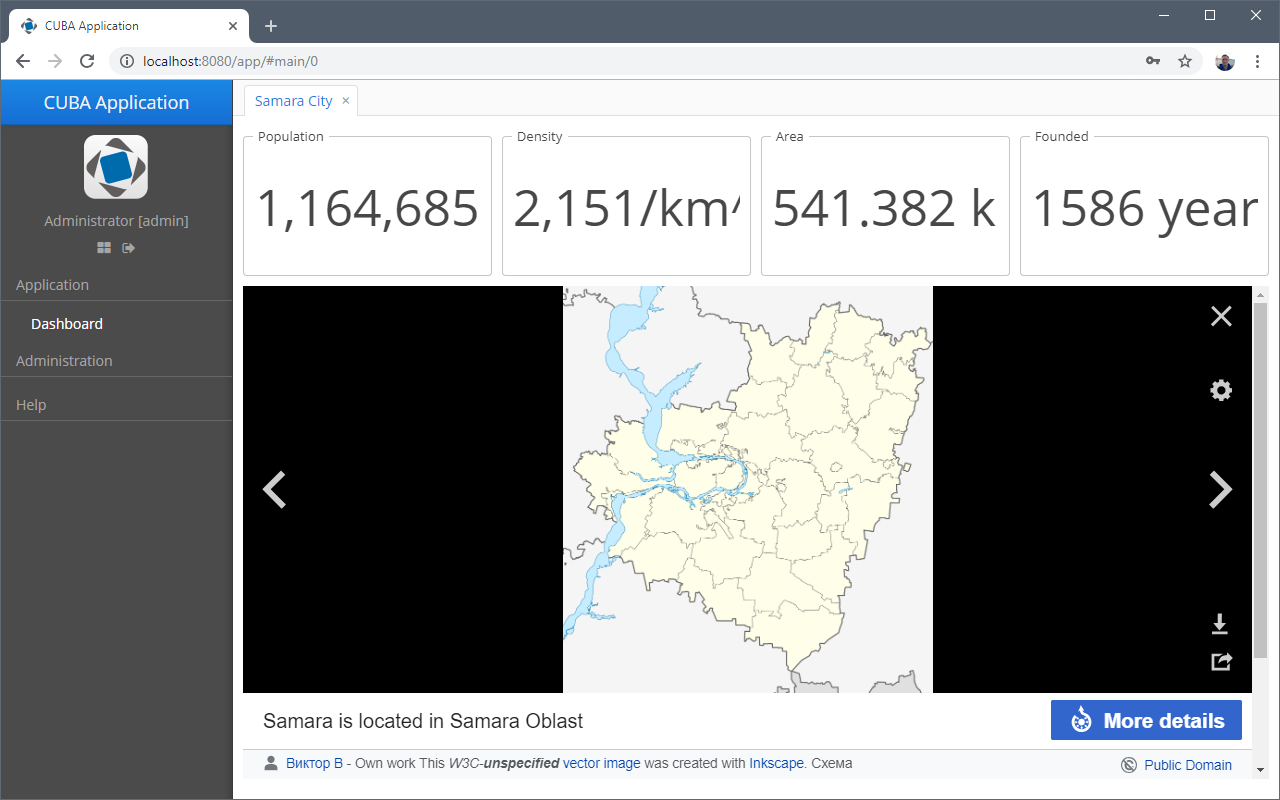This screenshot has width=1280, height=800.
Task: Expand the Help menu section
Action: tap(31, 405)
